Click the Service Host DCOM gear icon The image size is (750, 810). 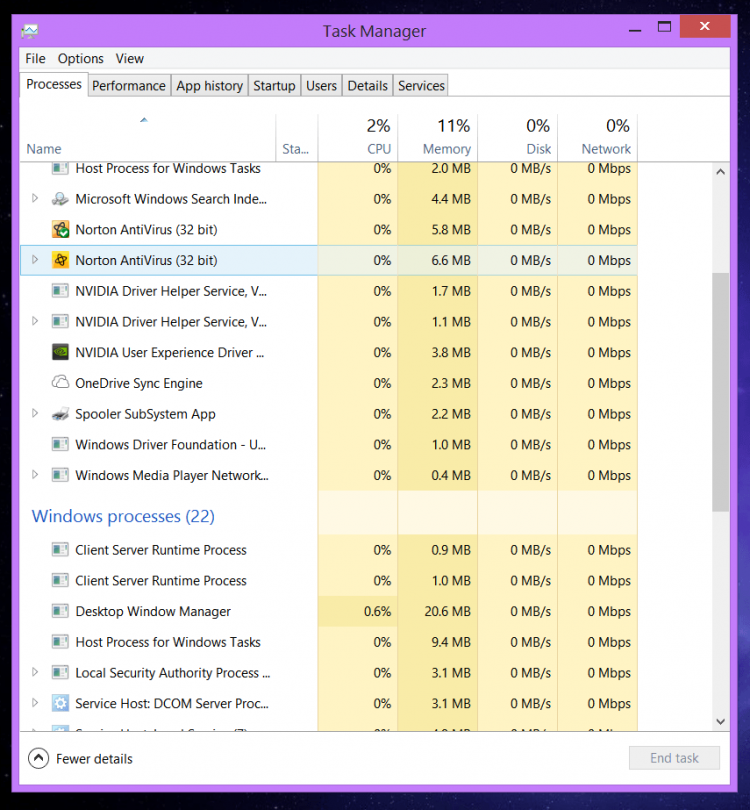pyautogui.click(x=60, y=703)
